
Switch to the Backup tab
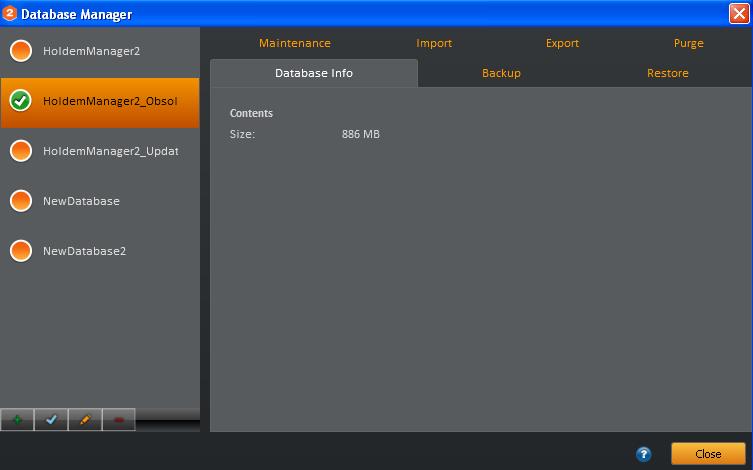click(x=501, y=73)
